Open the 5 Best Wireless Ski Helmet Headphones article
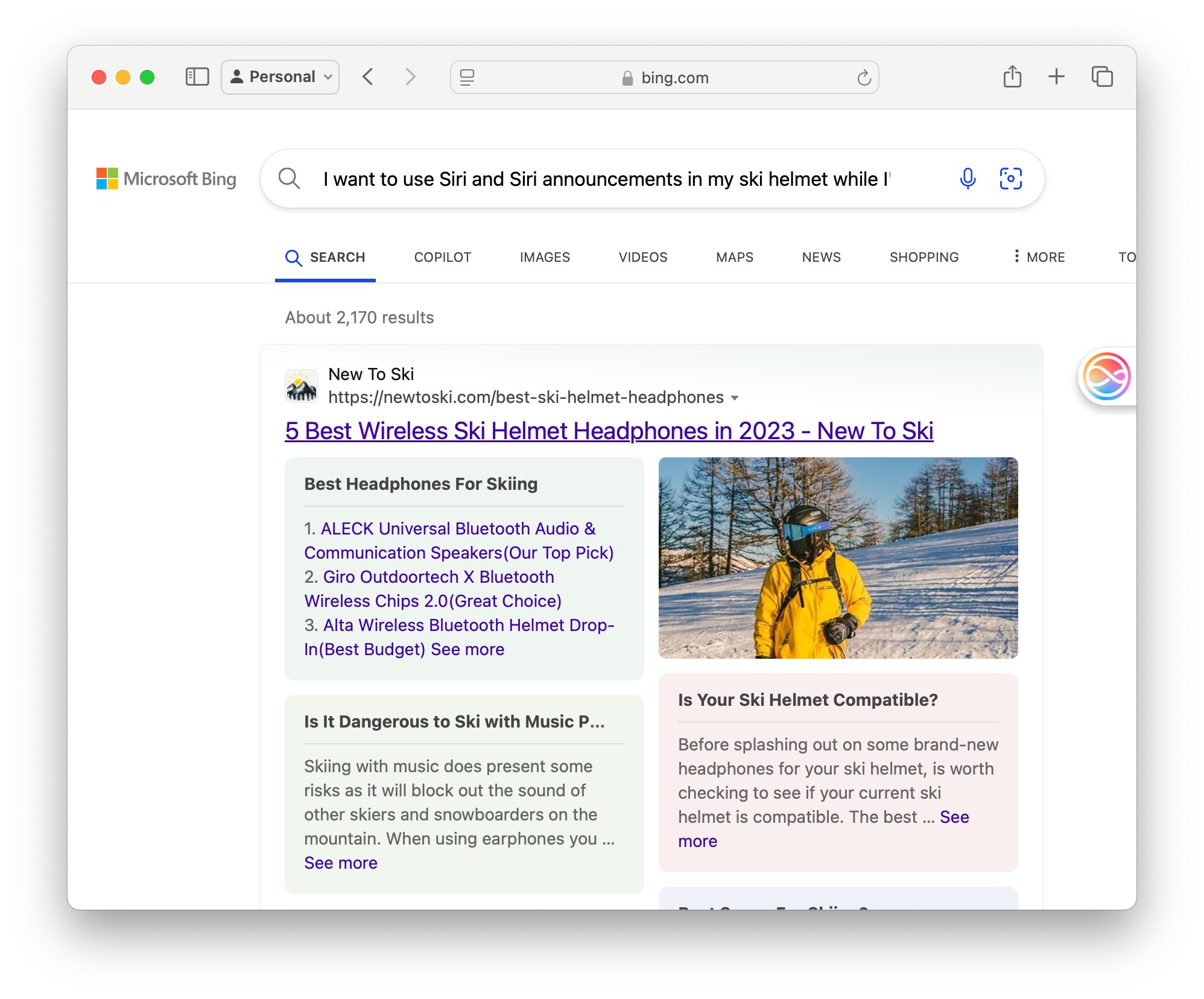 [609, 431]
